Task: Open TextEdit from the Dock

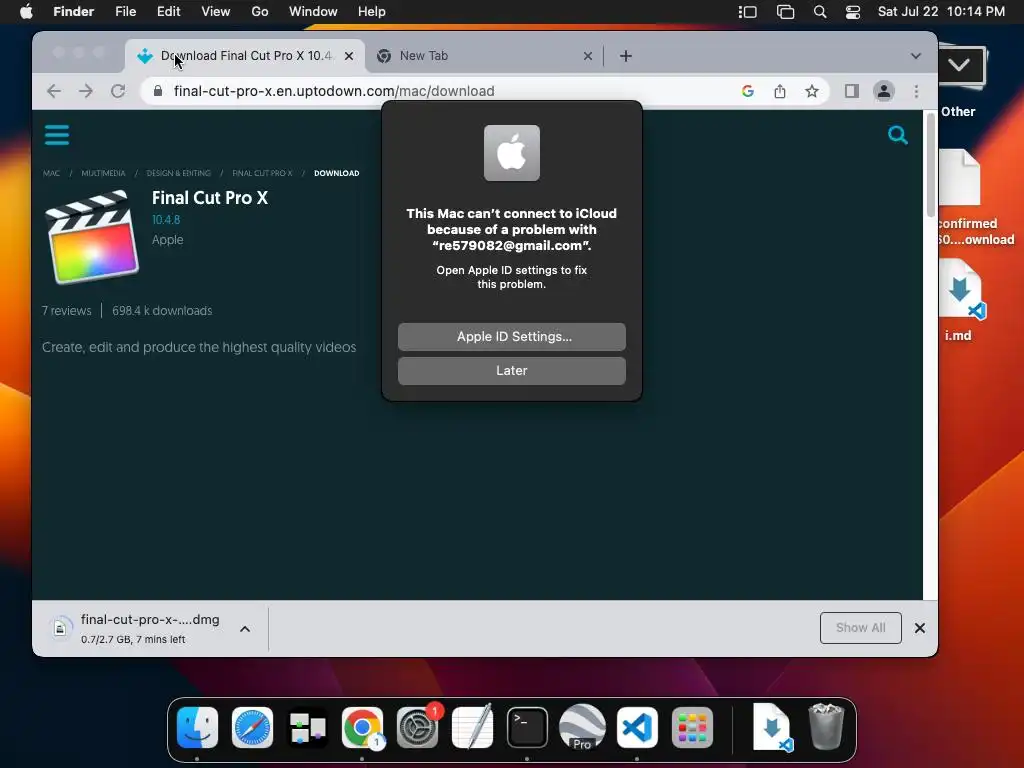Action: pyautogui.click(x=472, y=728)
